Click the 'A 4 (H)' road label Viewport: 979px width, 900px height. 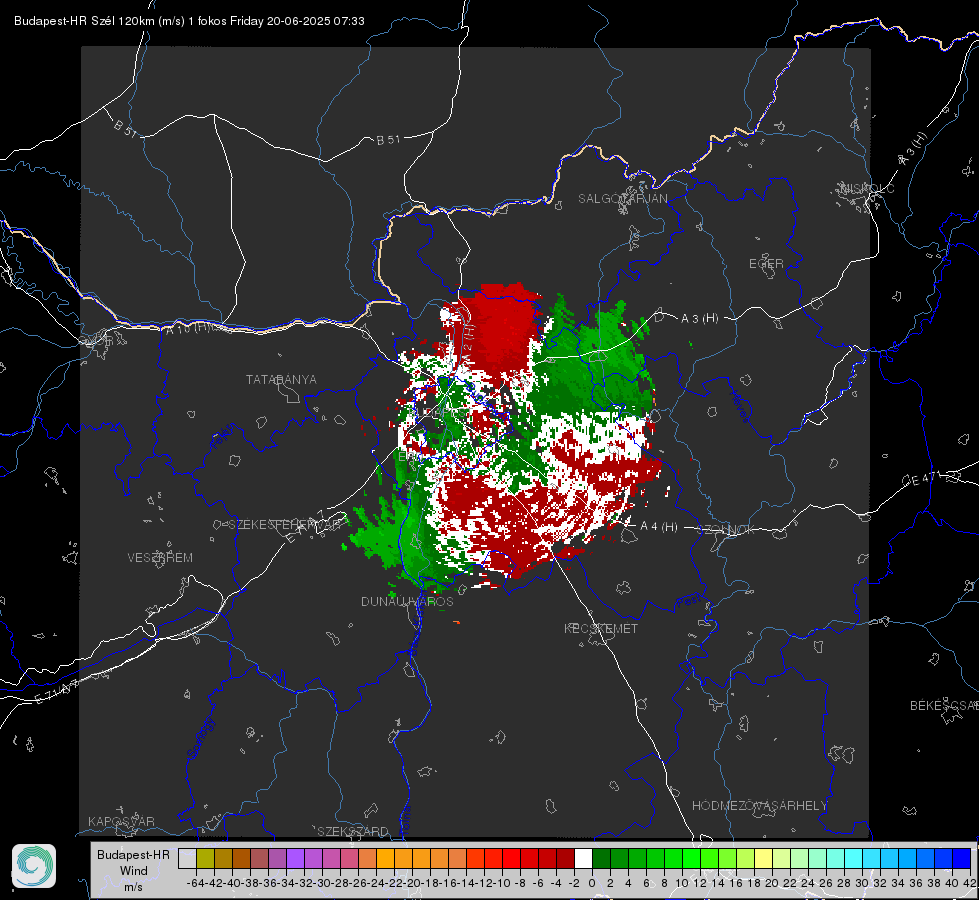tap(659, 527)
